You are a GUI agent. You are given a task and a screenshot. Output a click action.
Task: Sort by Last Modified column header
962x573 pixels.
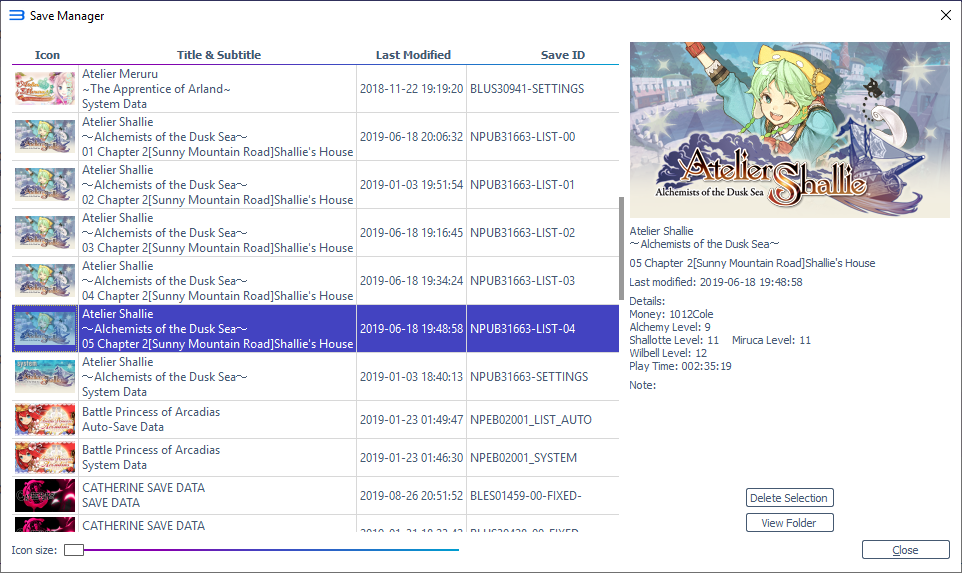[413, 55]
